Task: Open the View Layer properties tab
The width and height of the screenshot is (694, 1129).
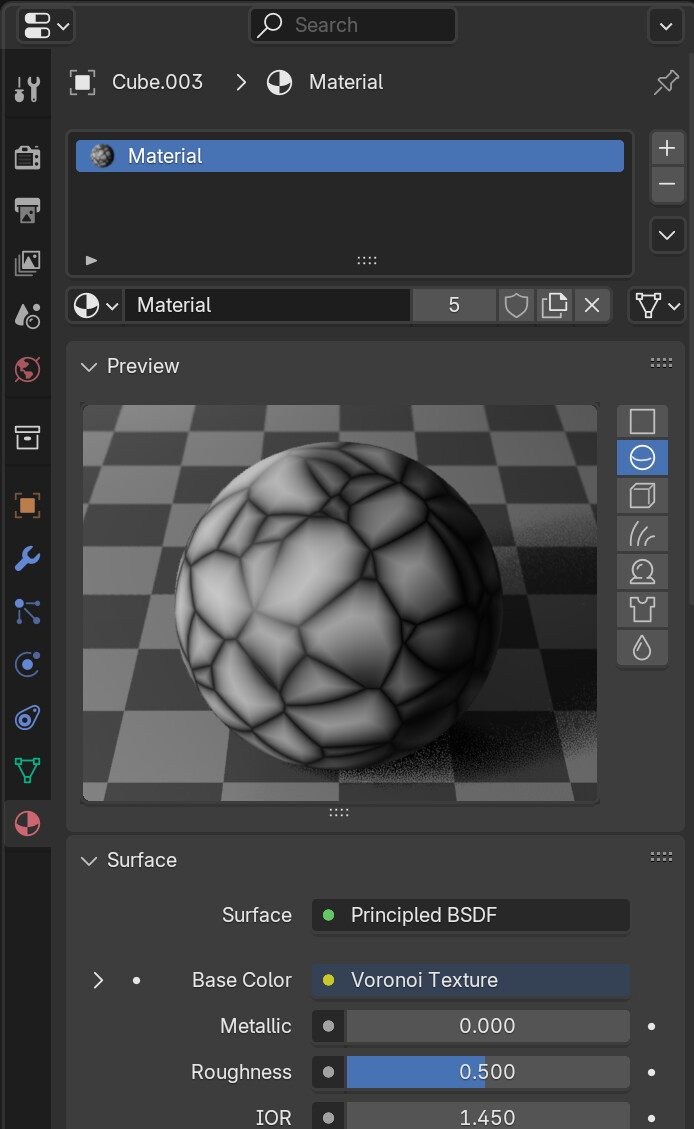Action: 27,263
